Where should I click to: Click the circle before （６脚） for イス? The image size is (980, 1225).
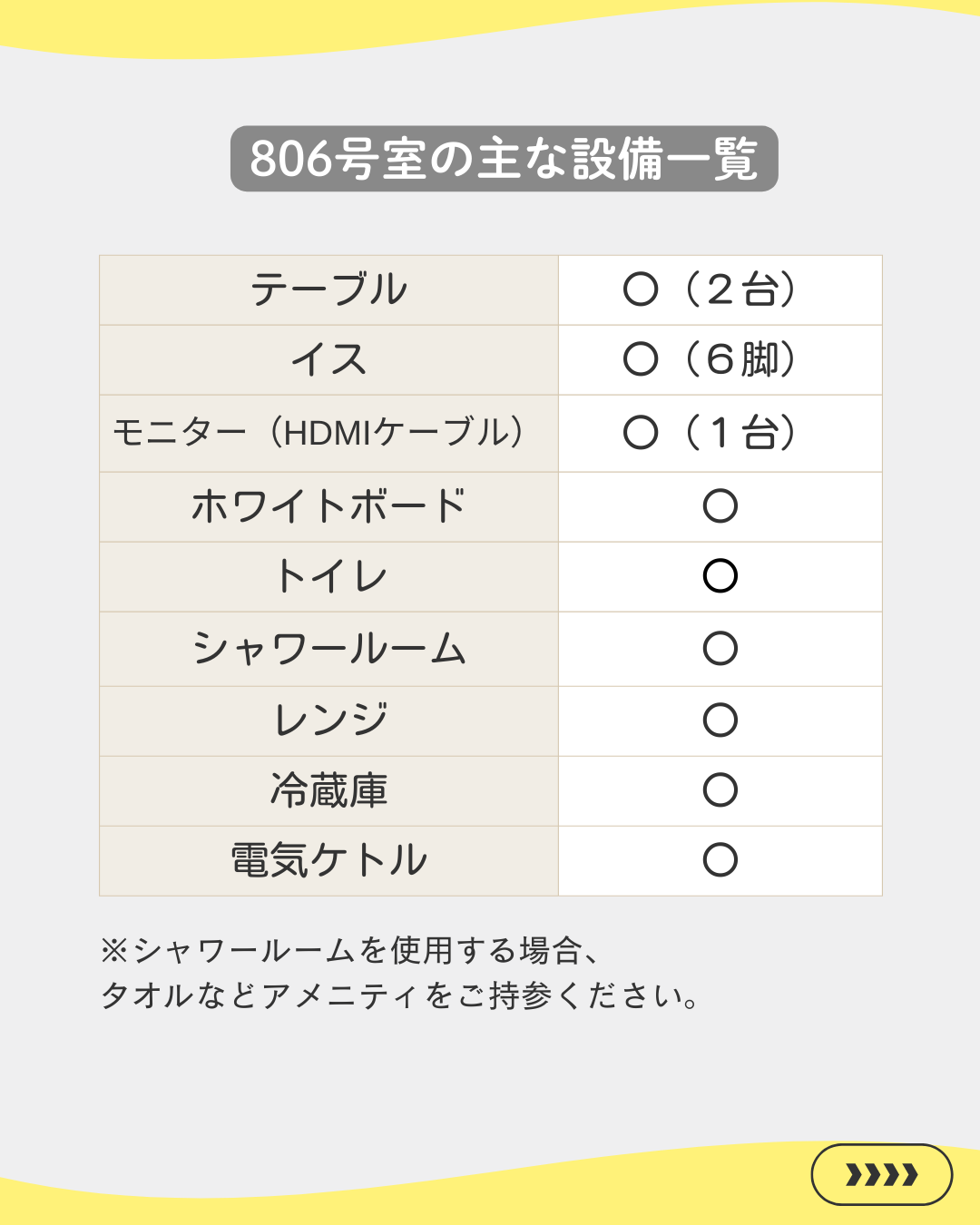641,359
